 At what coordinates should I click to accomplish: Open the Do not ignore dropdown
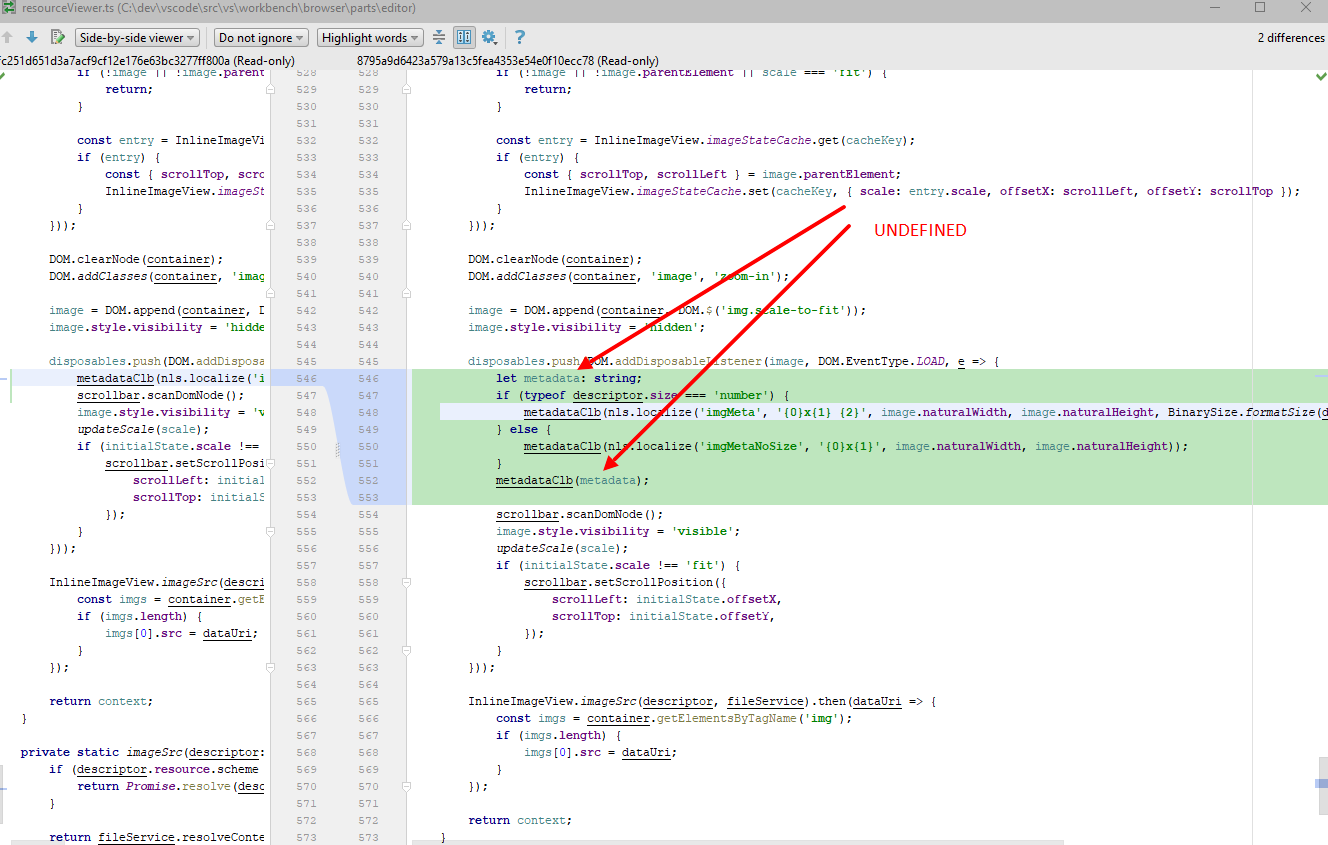pyautogui.click(x=260, y=37)
